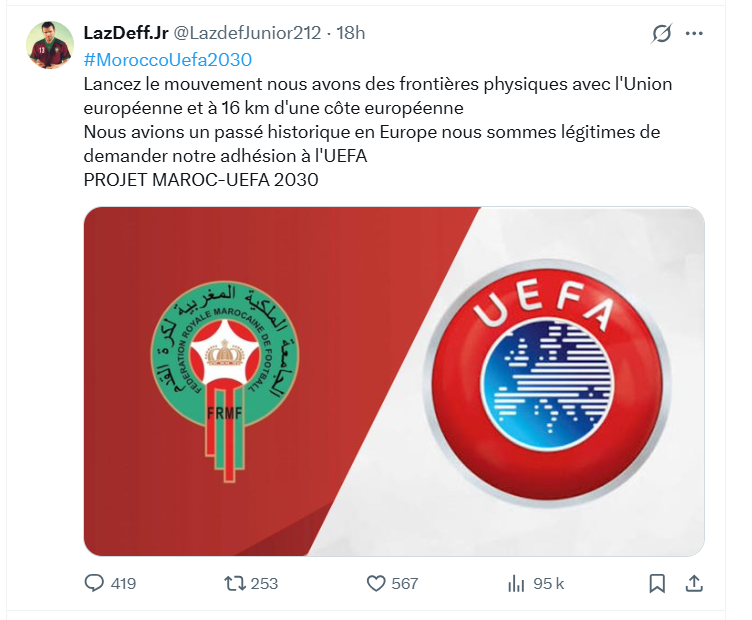Click the Grok slashed-circle icon
This screenshot has height=620, width=752.
662,33
